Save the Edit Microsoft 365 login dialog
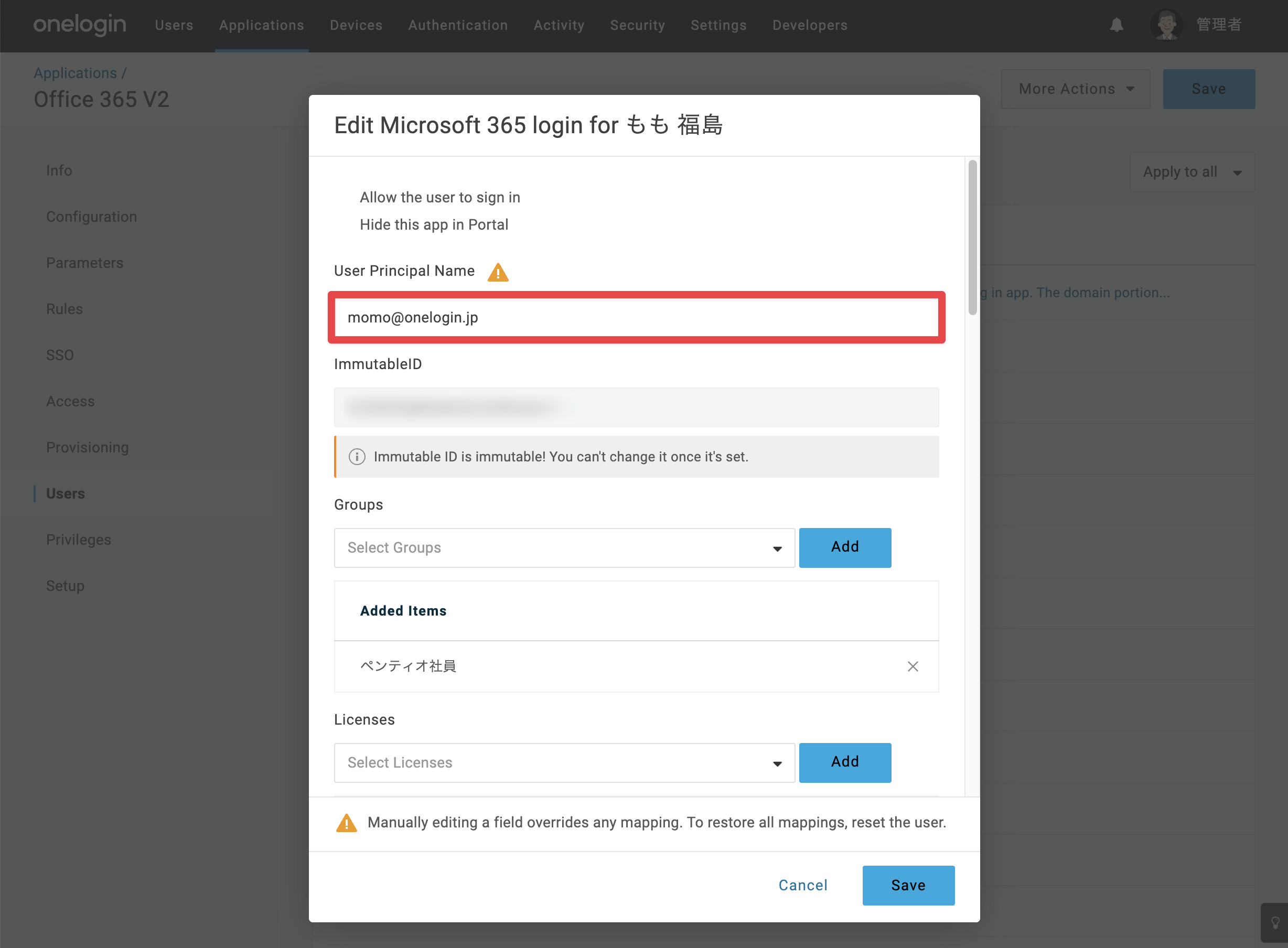 pyautogui.click(x=908, y=886)
